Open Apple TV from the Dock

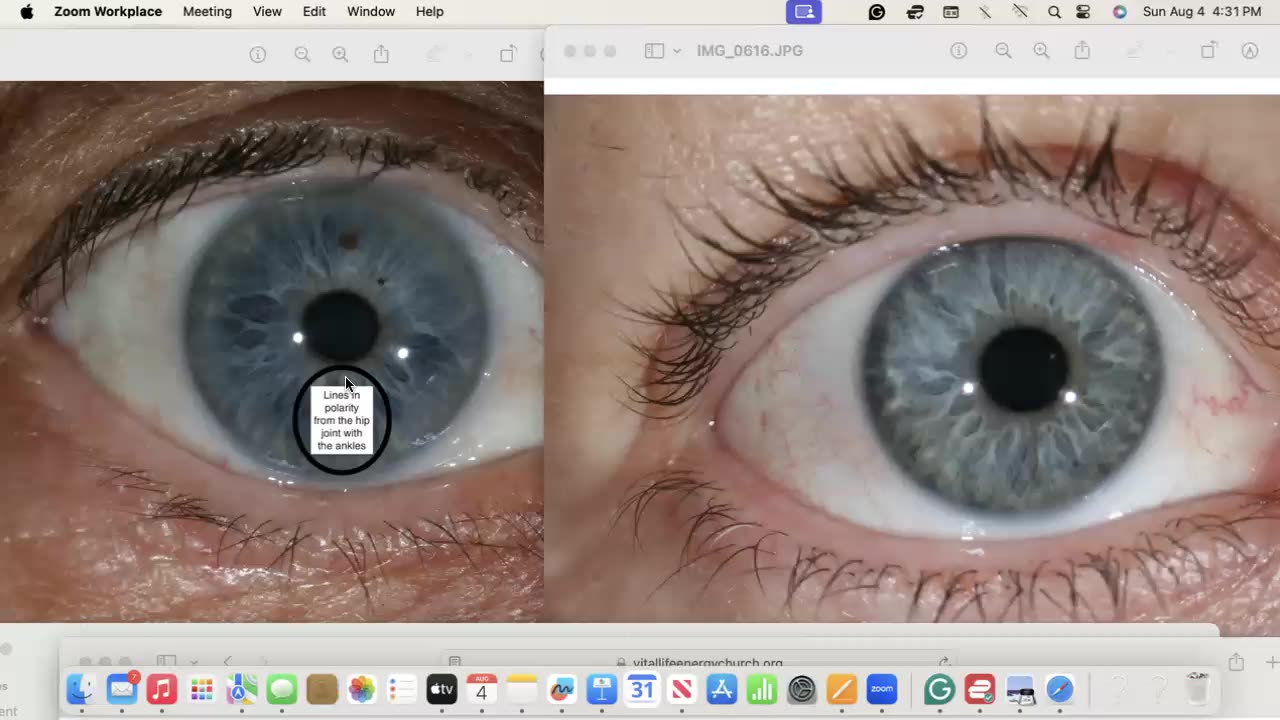[x=441, y=689]
